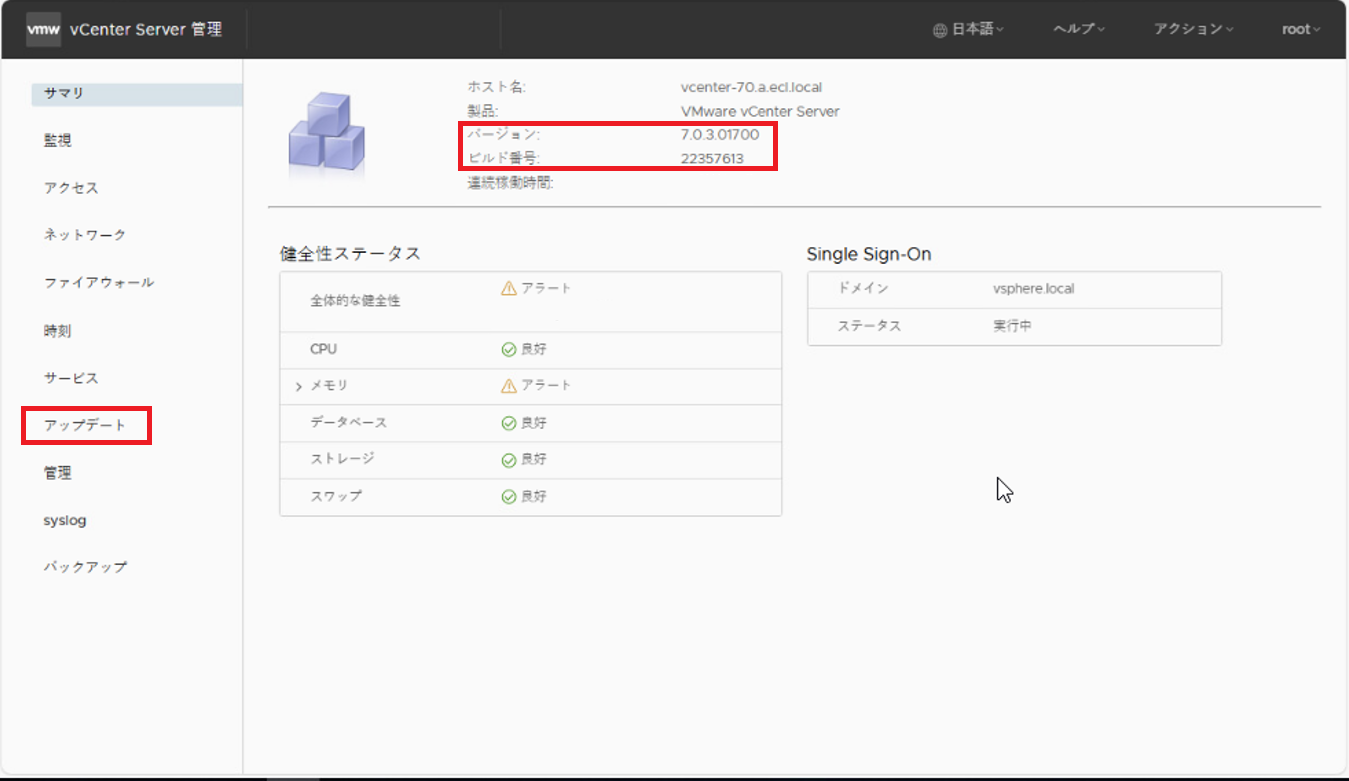Click the domain value vsphere.local

[1034, 288]
